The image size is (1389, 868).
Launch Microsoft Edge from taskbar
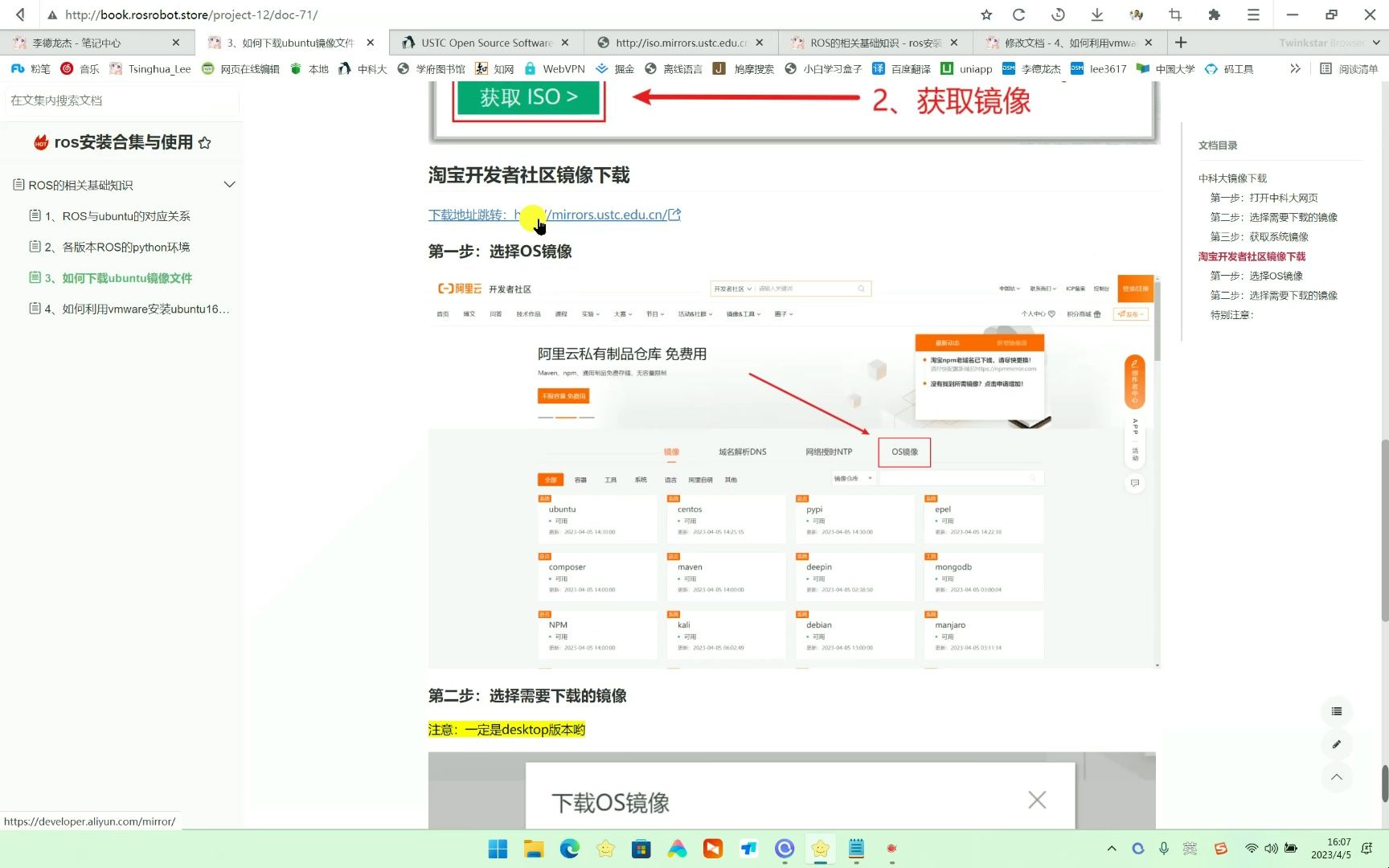[x=570, y=849]
